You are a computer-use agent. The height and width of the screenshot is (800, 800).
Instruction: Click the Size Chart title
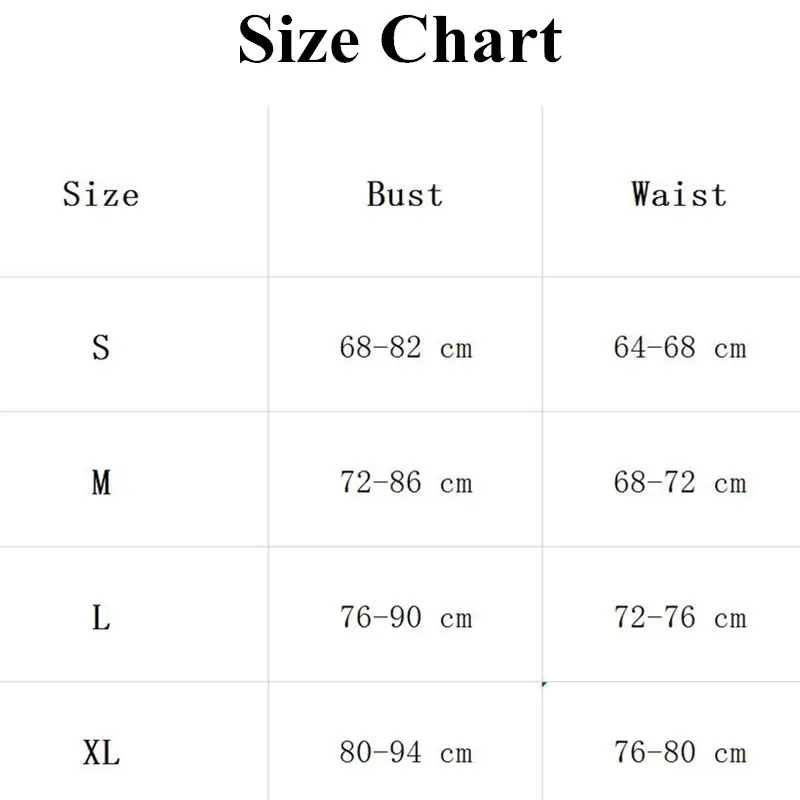pos(400,40)
